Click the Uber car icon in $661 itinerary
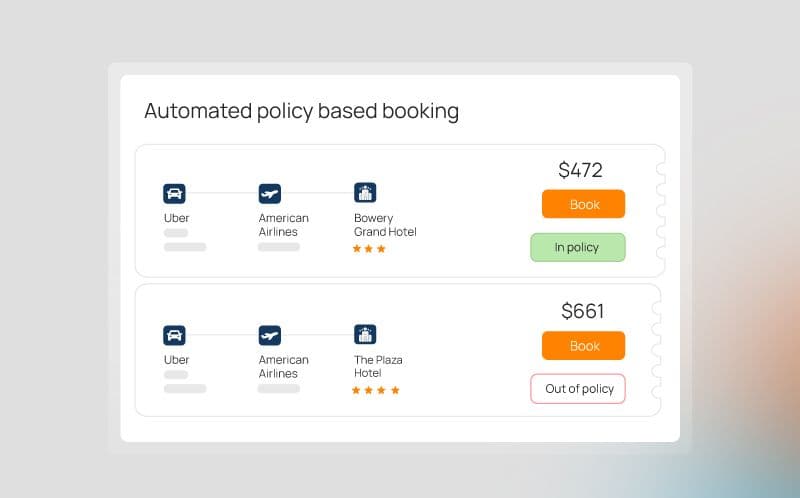The image size is (800, 498). pyautogui.click(x=174, y=335)
